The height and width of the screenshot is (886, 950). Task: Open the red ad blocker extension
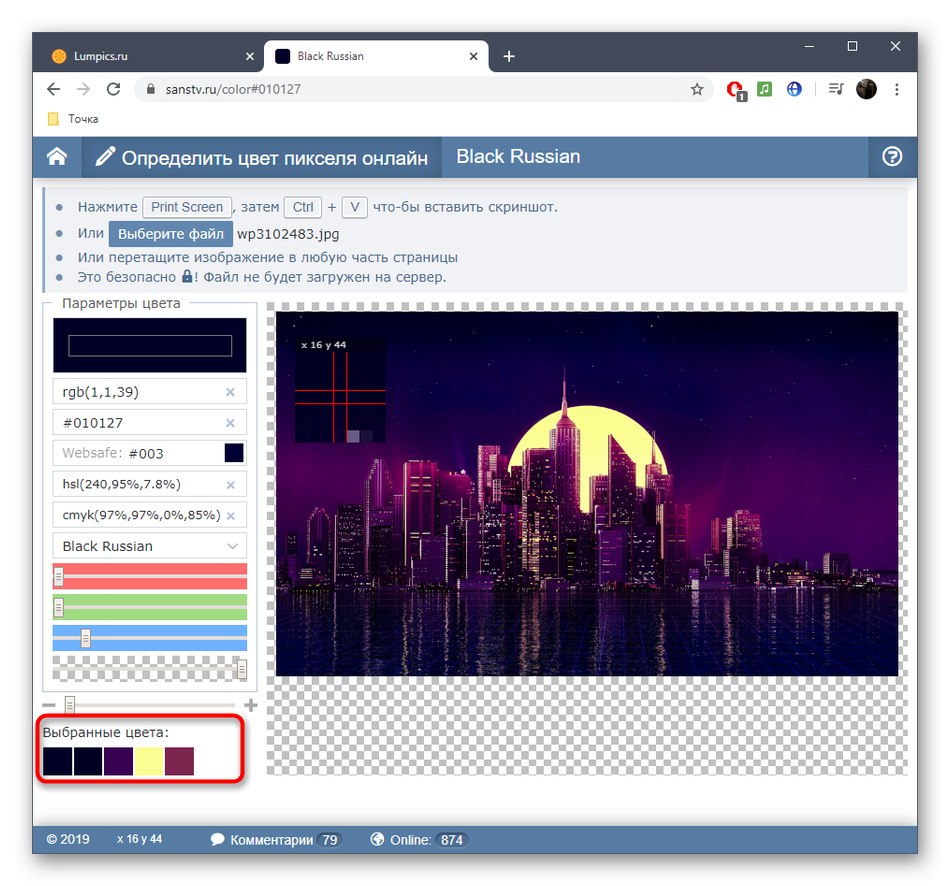[736, 90]
